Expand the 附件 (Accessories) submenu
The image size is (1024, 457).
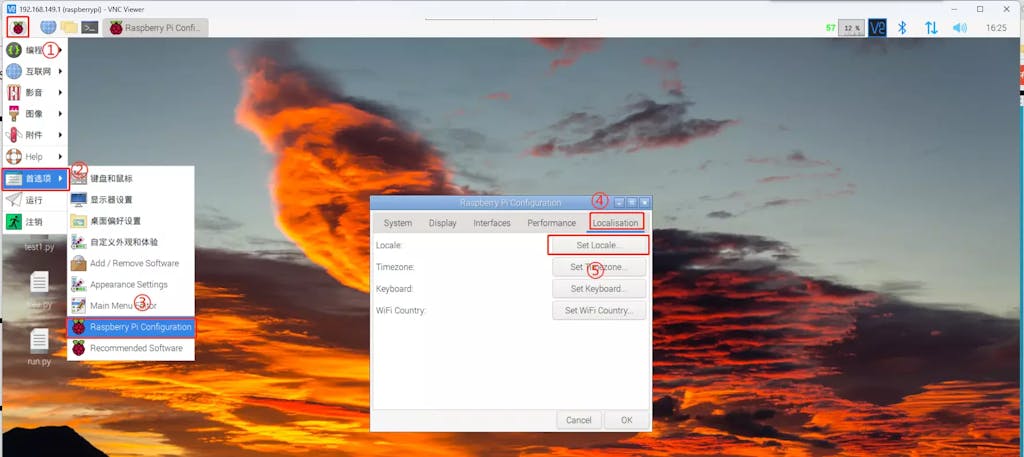[x=35, y=135]
